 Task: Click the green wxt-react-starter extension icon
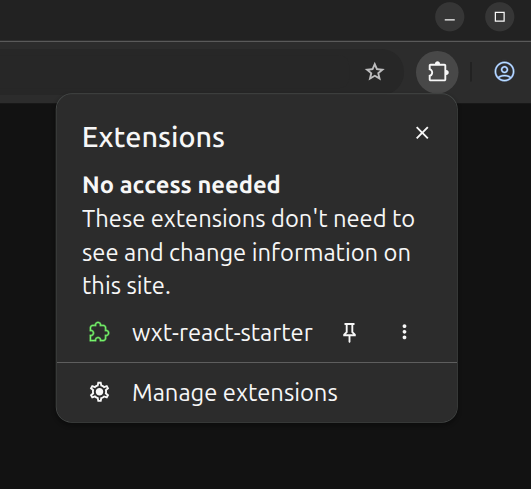(99, 332)
